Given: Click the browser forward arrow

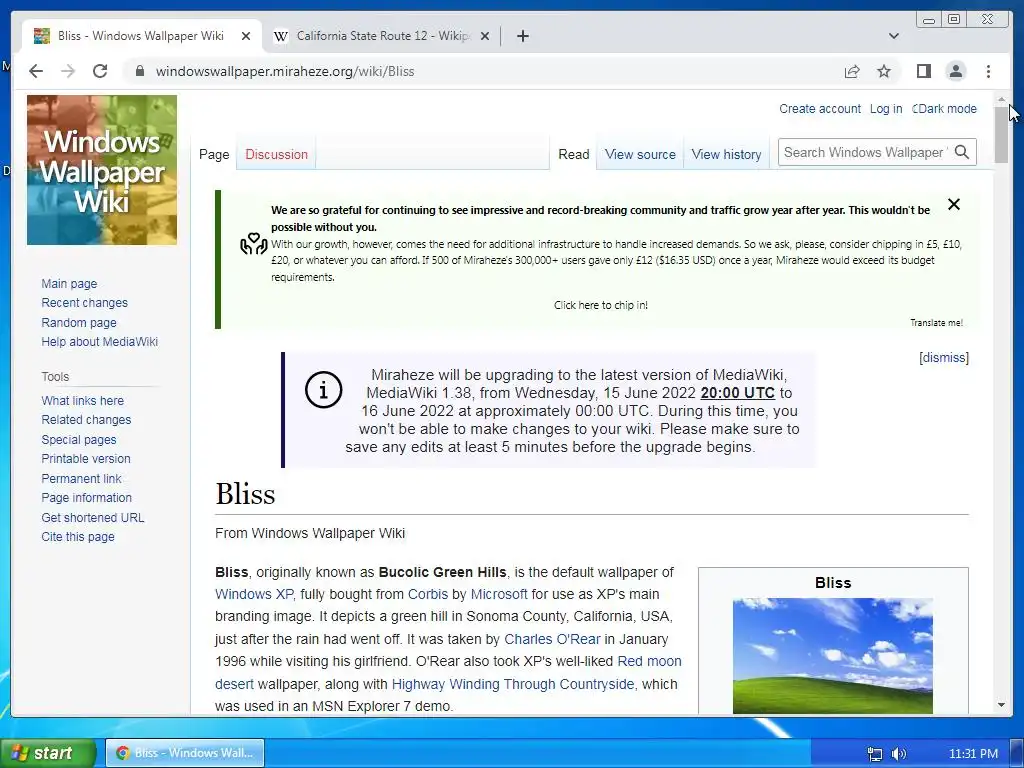Looking at the screenshot, I should coord(68,71).
